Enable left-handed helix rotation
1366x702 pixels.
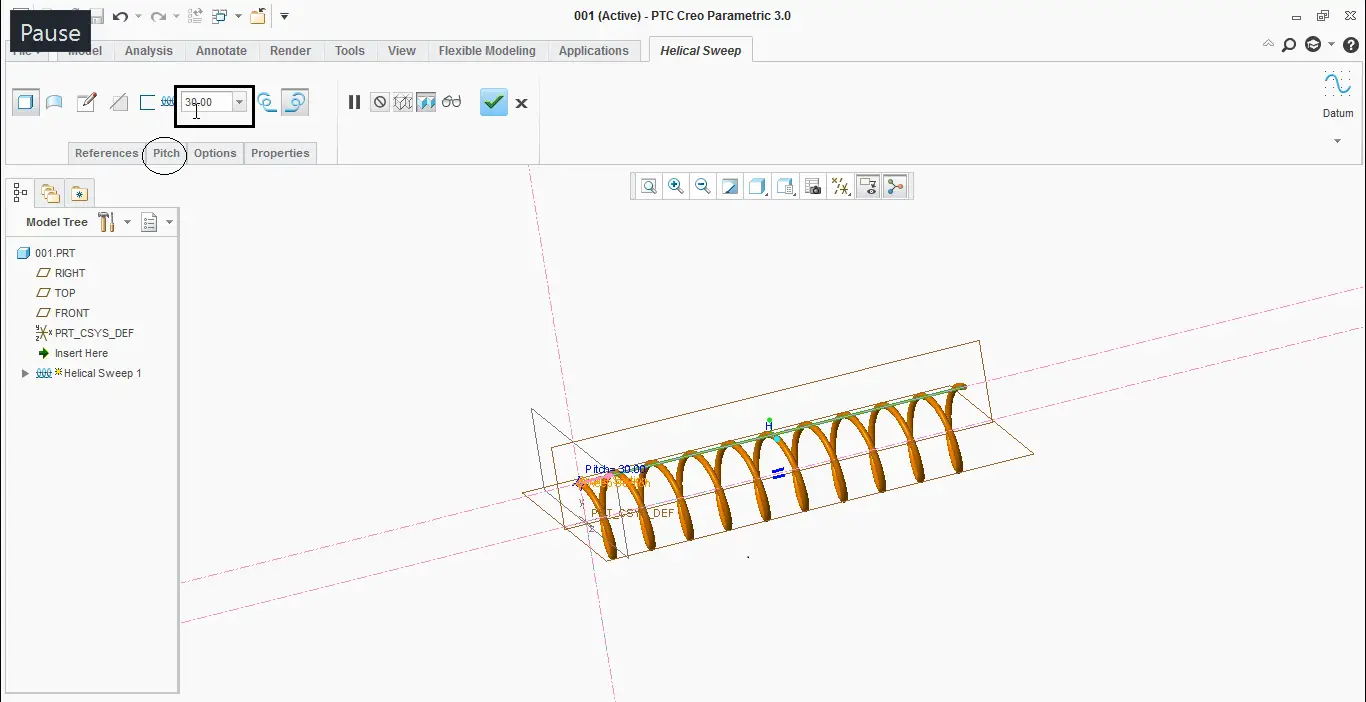pos(267,102)
